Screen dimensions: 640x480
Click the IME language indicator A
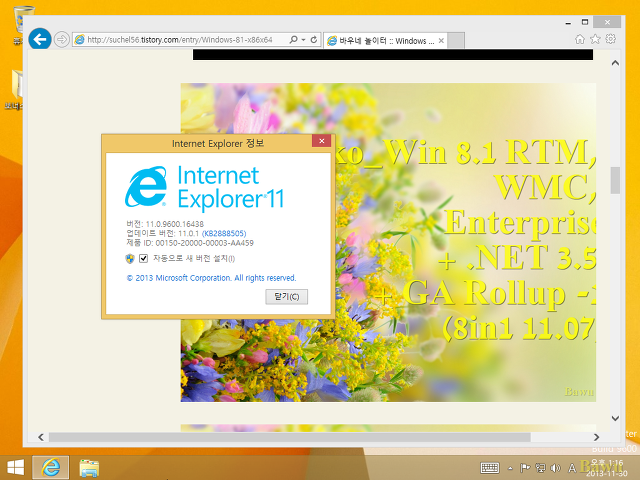tap(572, 468)
